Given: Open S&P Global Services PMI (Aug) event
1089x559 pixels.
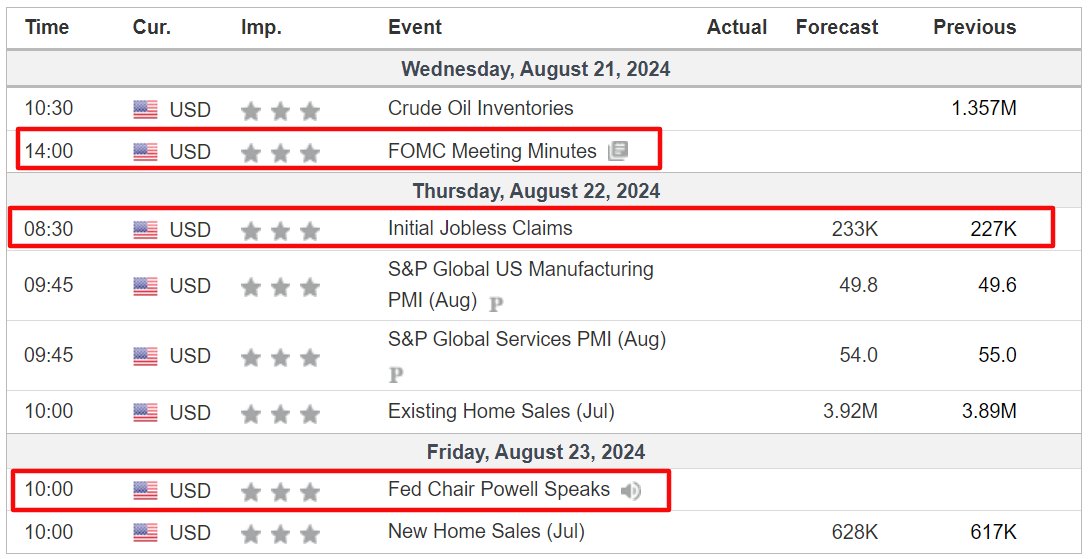Looking at the screenshot, I should (527, 340).
